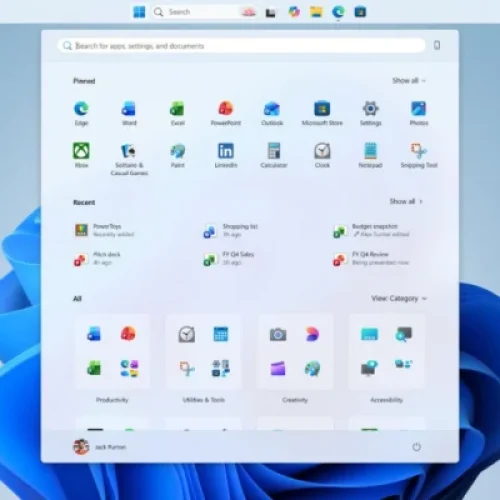Open Magnifier in Accessibility category
500x500 pixels.
(x=404, y=334)
